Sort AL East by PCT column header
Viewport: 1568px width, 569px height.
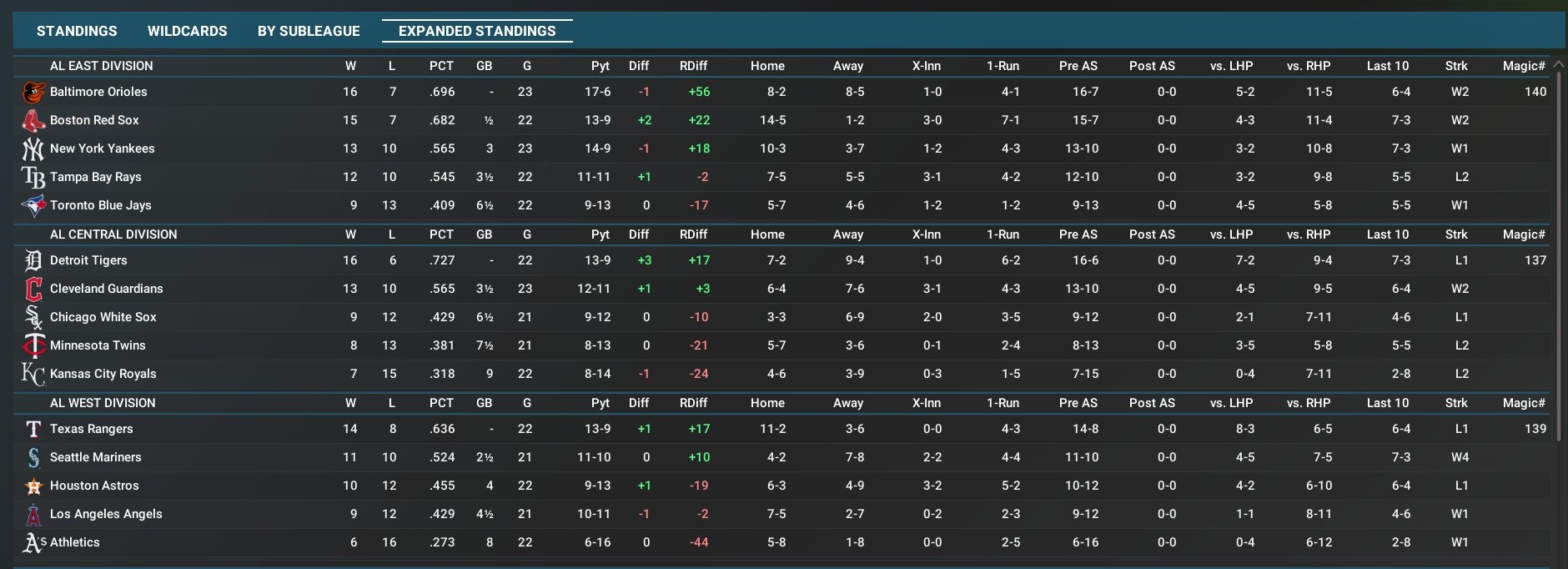click(441, 66)
